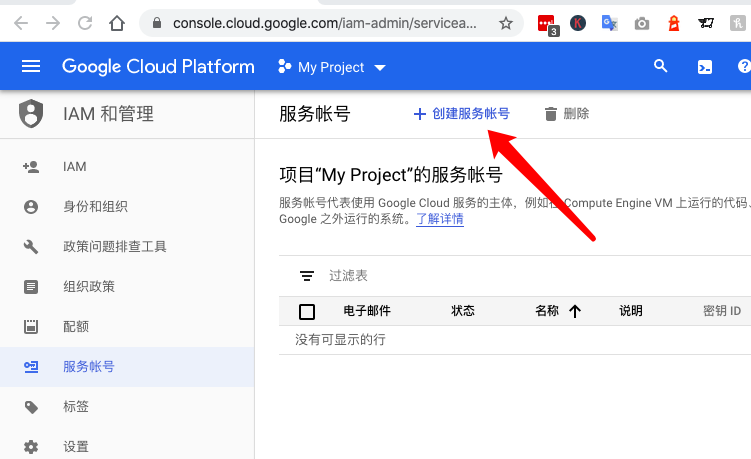
Task: Open the gray extension icon at toolbar end
Action: (738, 23)
